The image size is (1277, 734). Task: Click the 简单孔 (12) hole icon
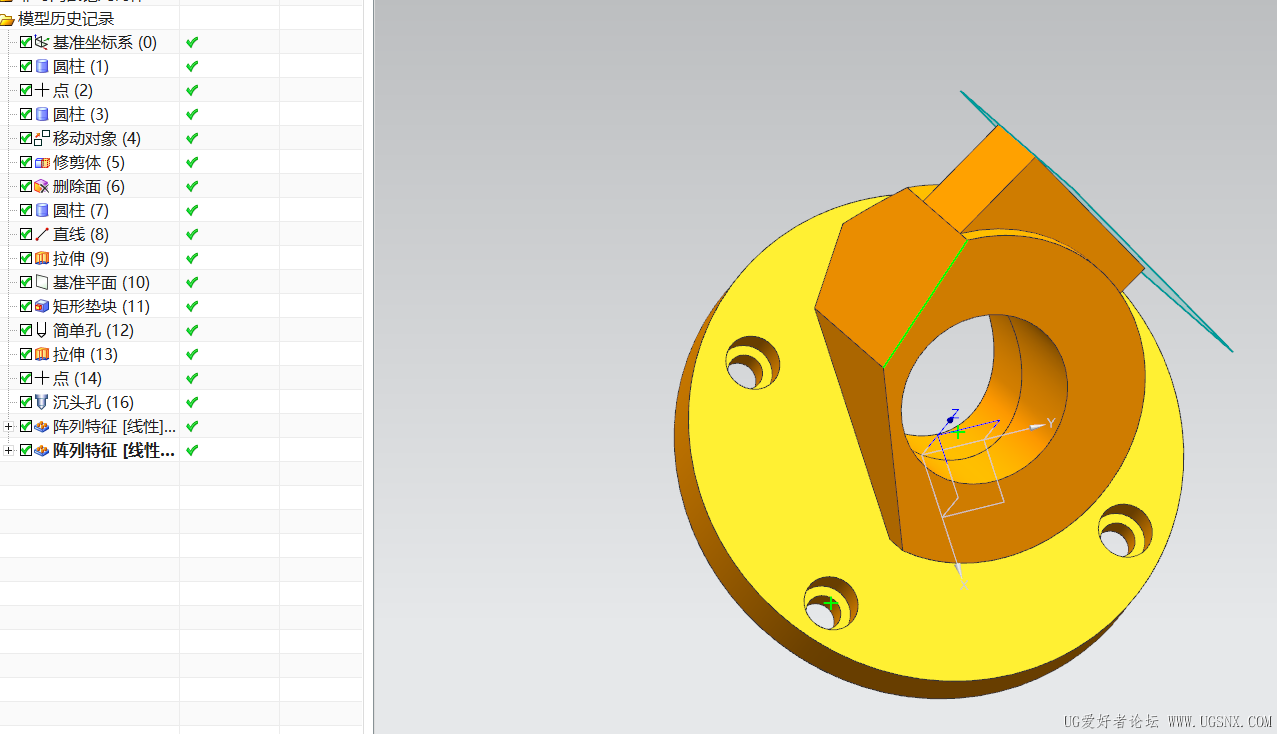click(42, 330)
